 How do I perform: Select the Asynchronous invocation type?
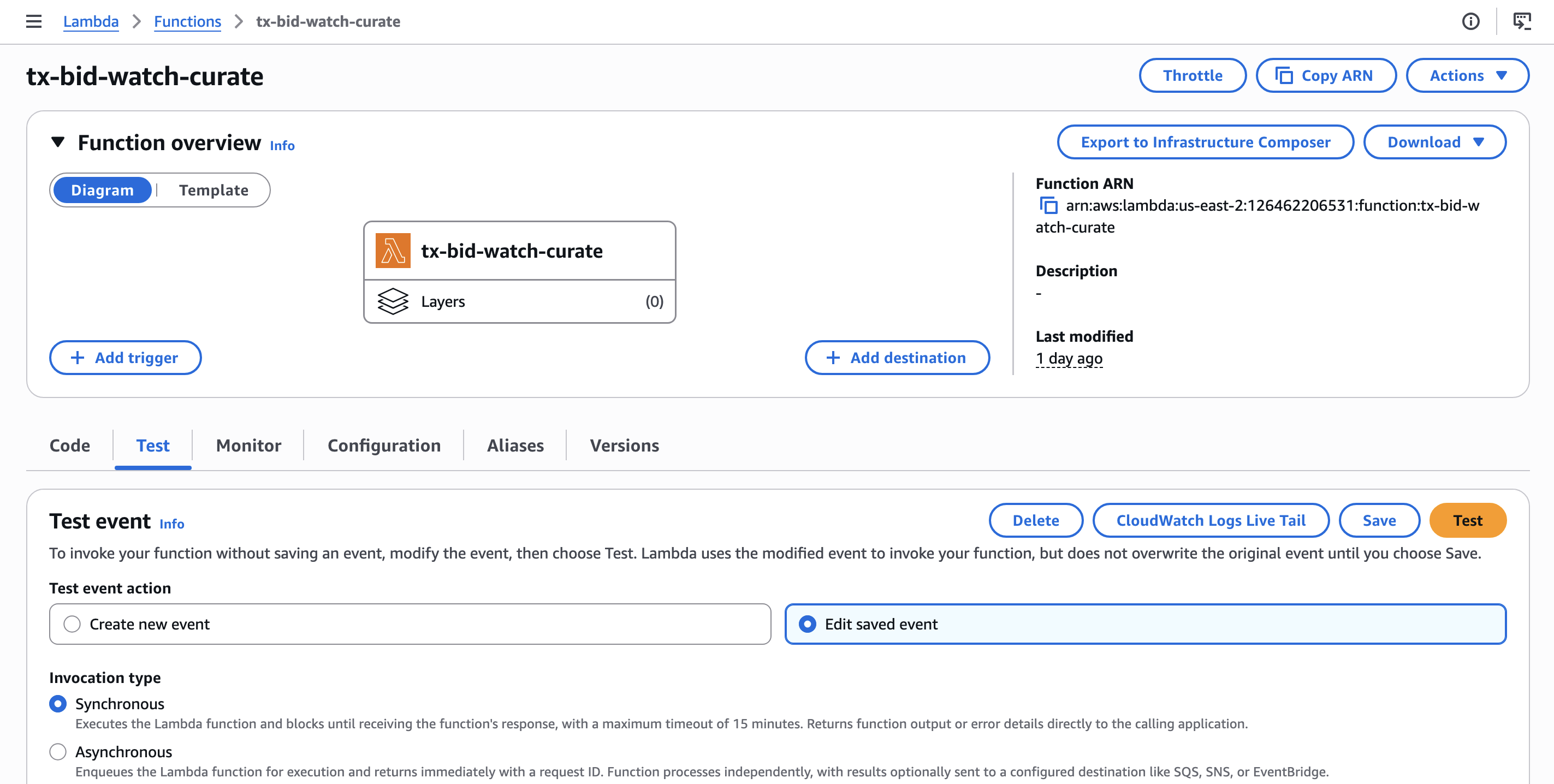(x=58, y=752)
